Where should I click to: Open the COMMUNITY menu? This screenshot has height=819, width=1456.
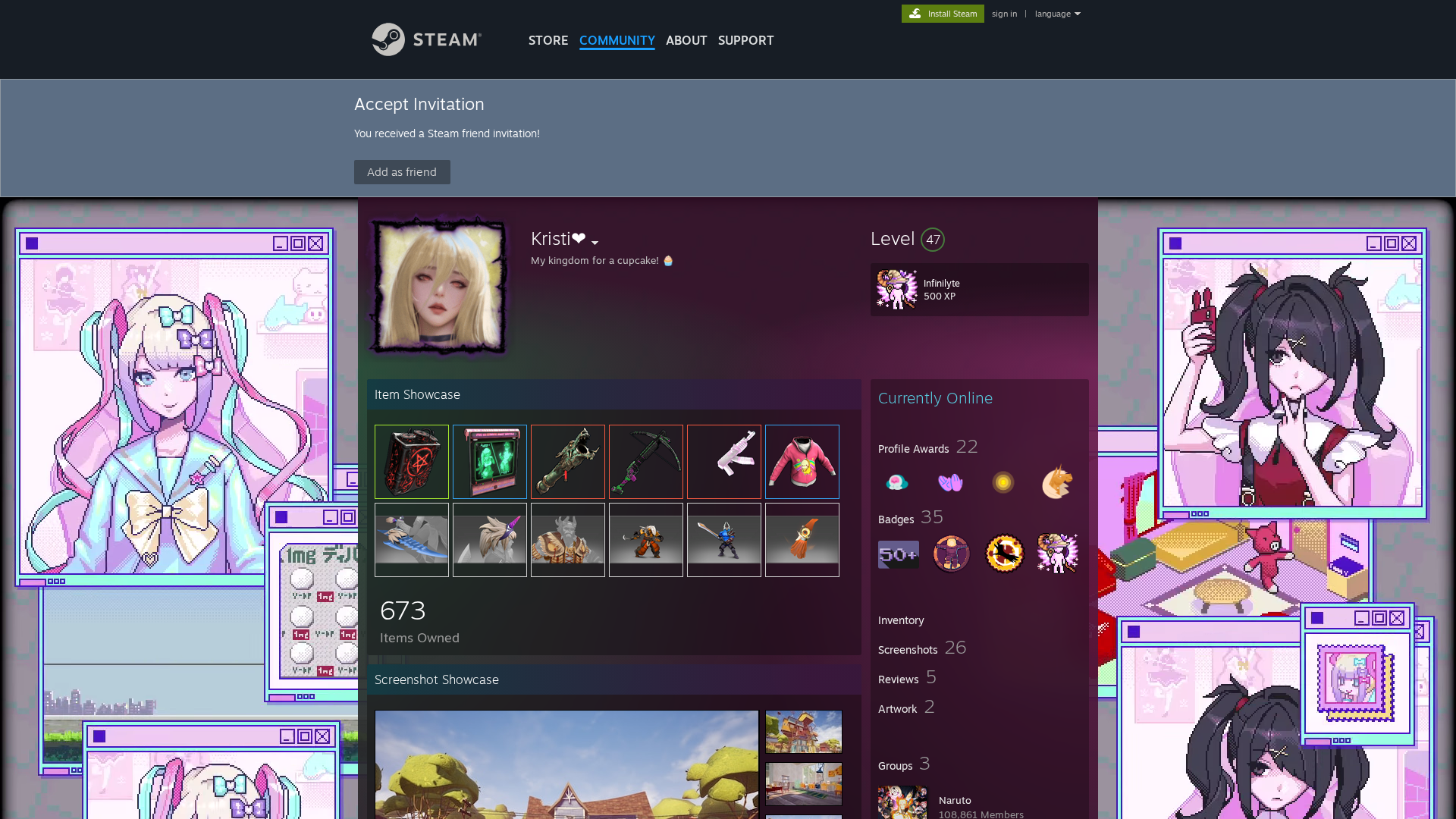tap(617, 40)
